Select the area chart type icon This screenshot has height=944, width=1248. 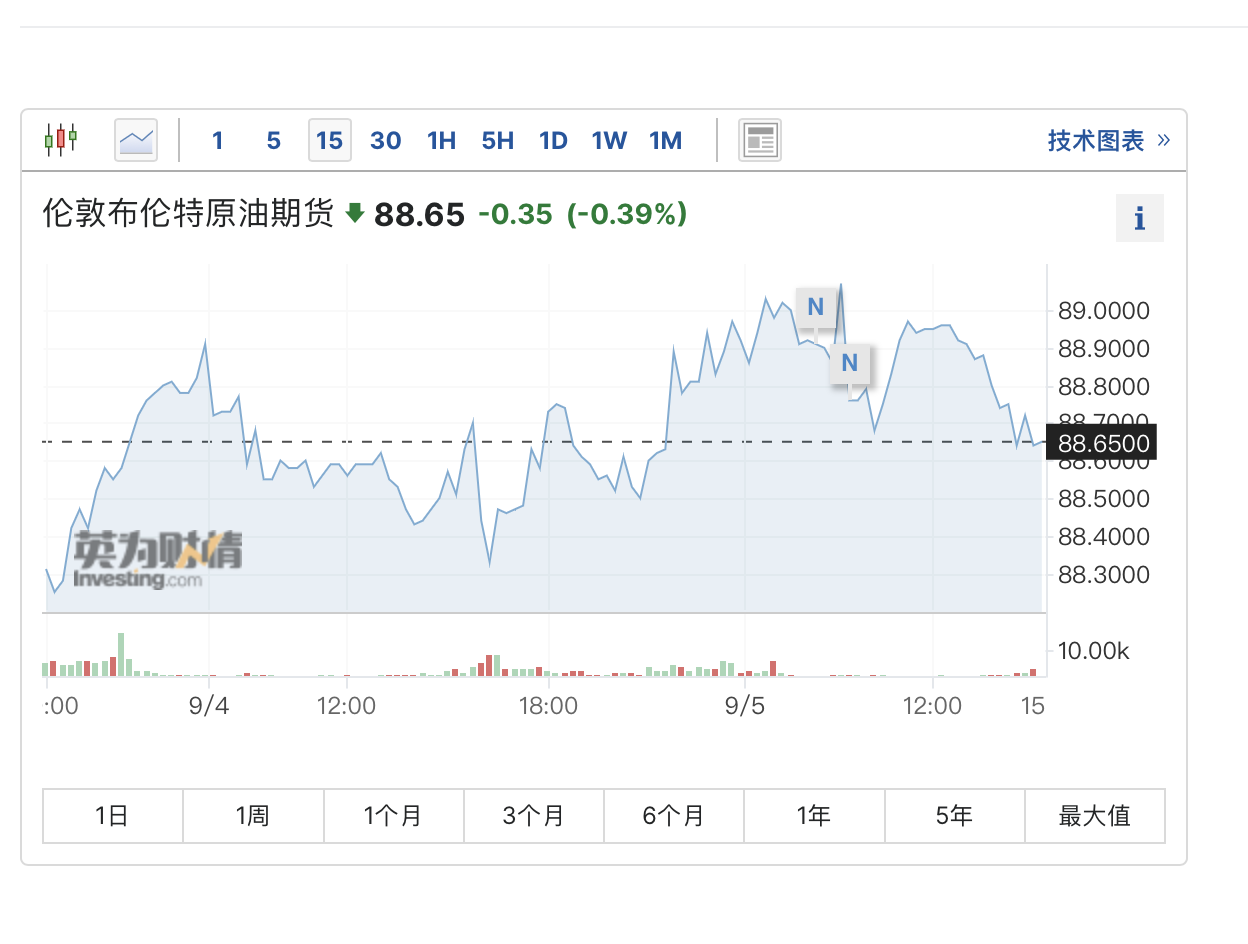click(136, 140)
